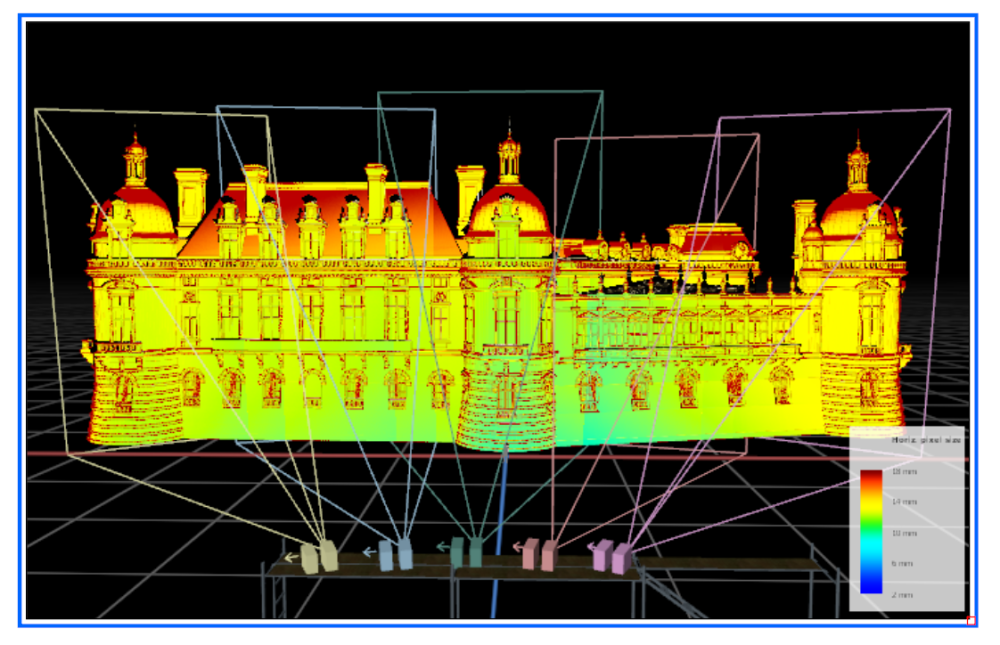Select the salmon pink camera's left box

[531, 554]
